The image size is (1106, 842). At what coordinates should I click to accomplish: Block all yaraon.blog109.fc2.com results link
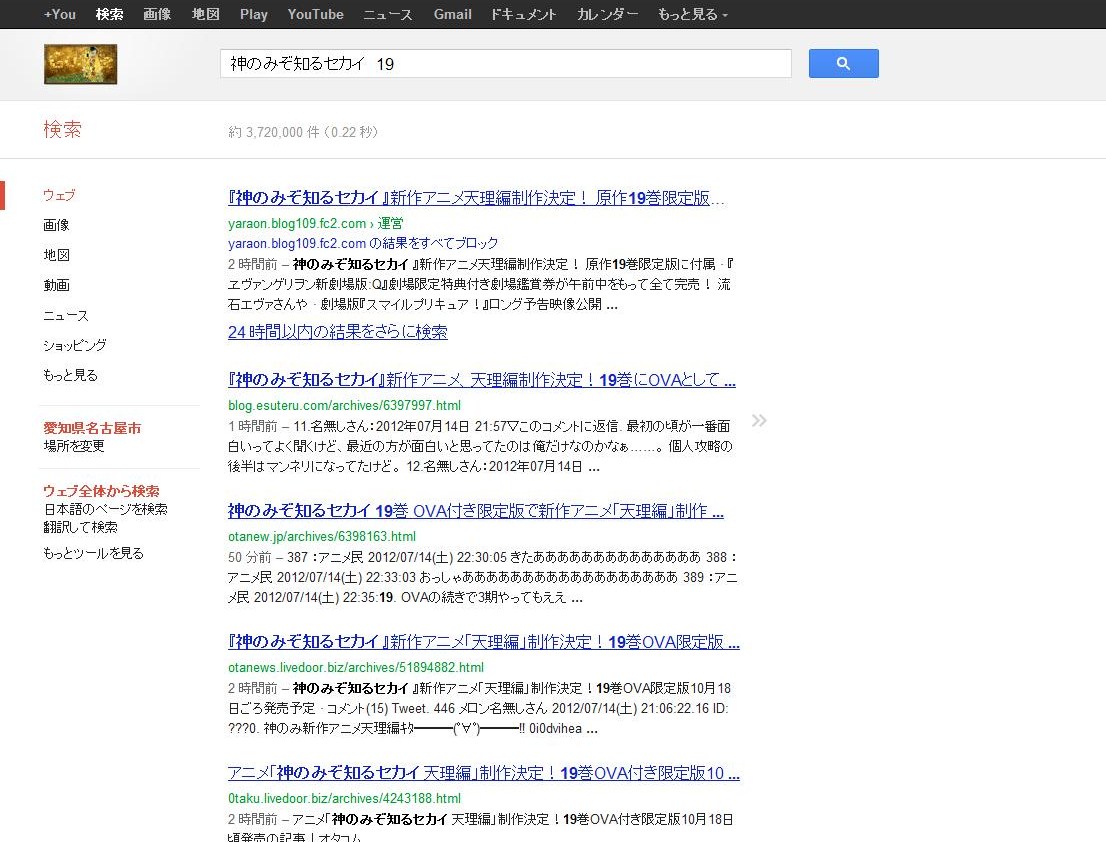(363, 243)
